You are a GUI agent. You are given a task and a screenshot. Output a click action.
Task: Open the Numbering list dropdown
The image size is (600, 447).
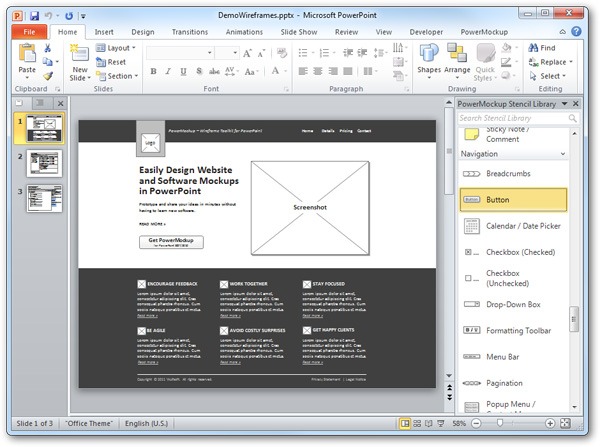click(x=334, y=53)
